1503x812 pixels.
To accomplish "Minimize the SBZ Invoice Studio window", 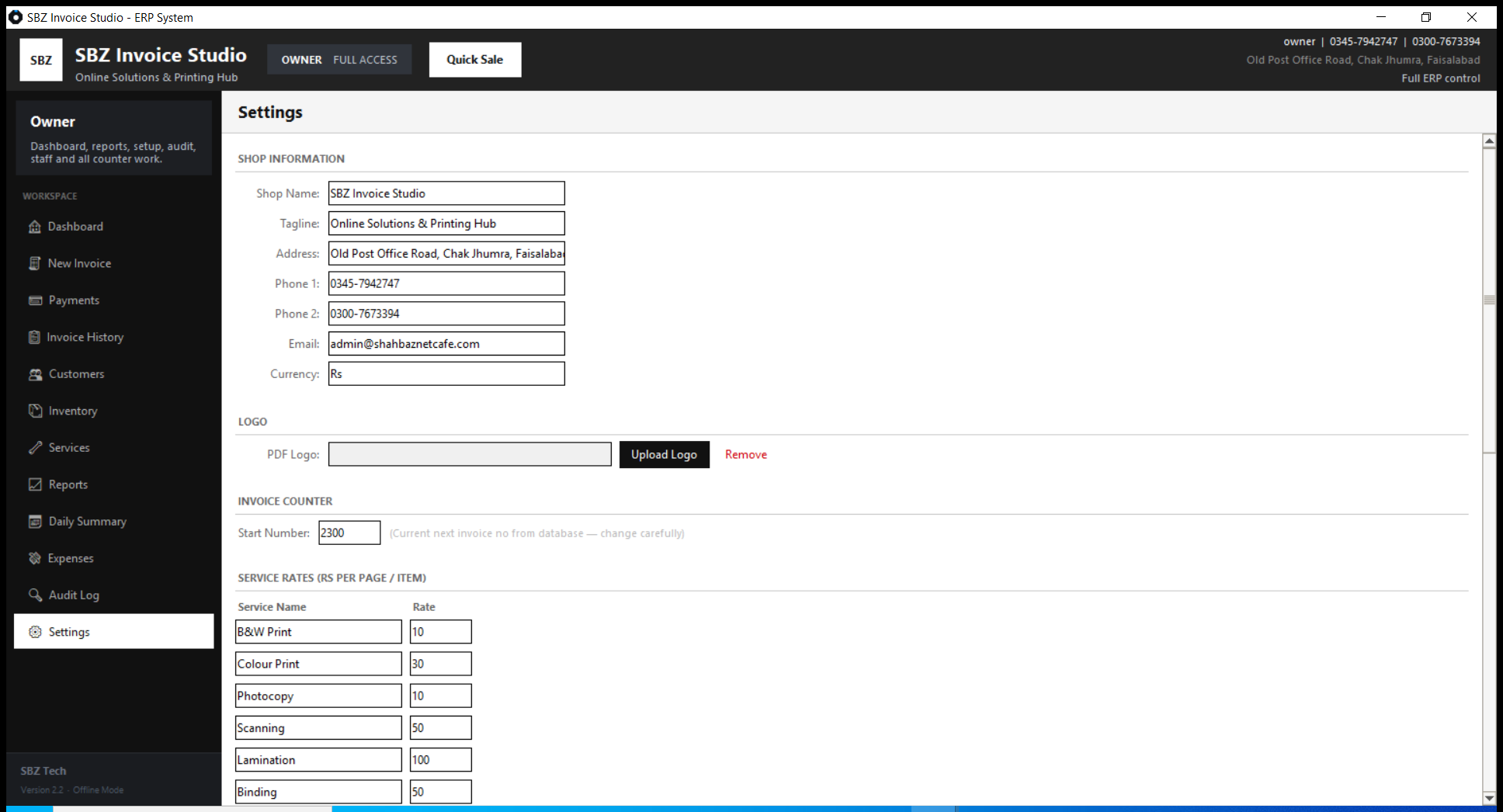I will [1381, 17].
